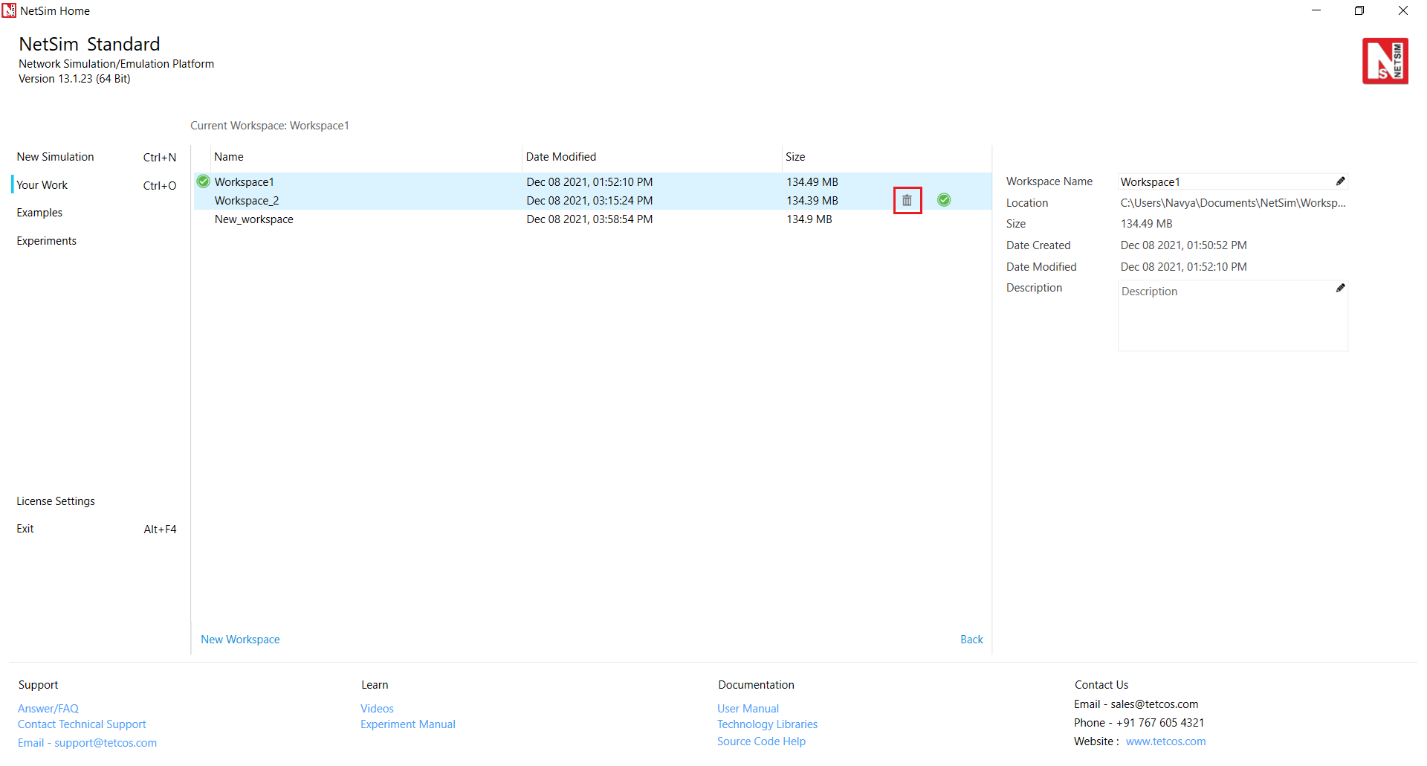Viewport: 1427px width, 766px height.
Task: Click 134.9 MB size cell
Action: 809,219
